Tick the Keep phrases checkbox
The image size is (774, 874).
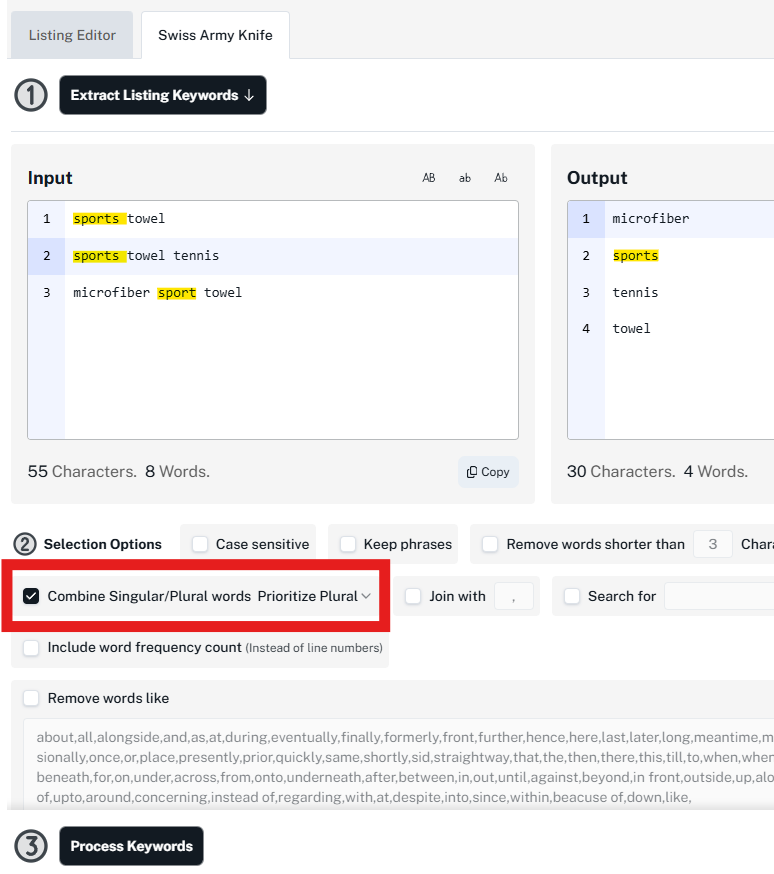(348, 544)
